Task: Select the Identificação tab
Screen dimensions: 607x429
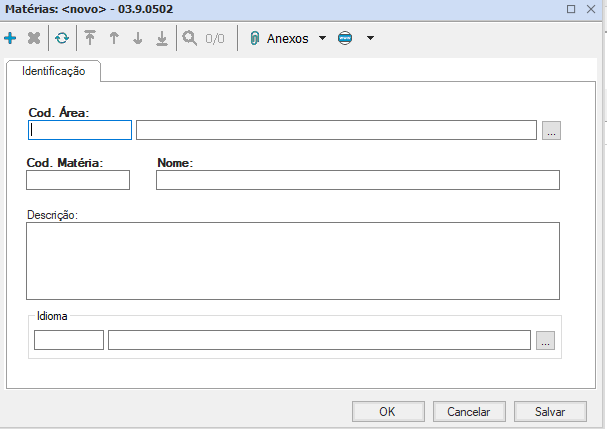Action: 54,72
